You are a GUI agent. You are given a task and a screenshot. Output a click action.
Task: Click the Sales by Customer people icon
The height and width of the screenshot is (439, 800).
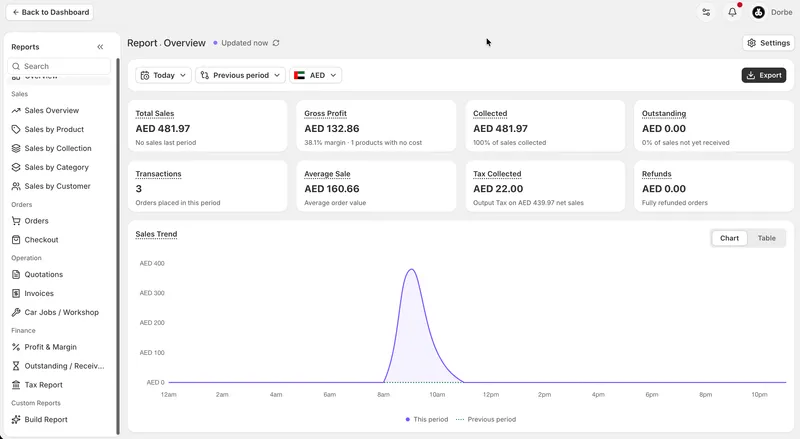[x=16, y=186]
